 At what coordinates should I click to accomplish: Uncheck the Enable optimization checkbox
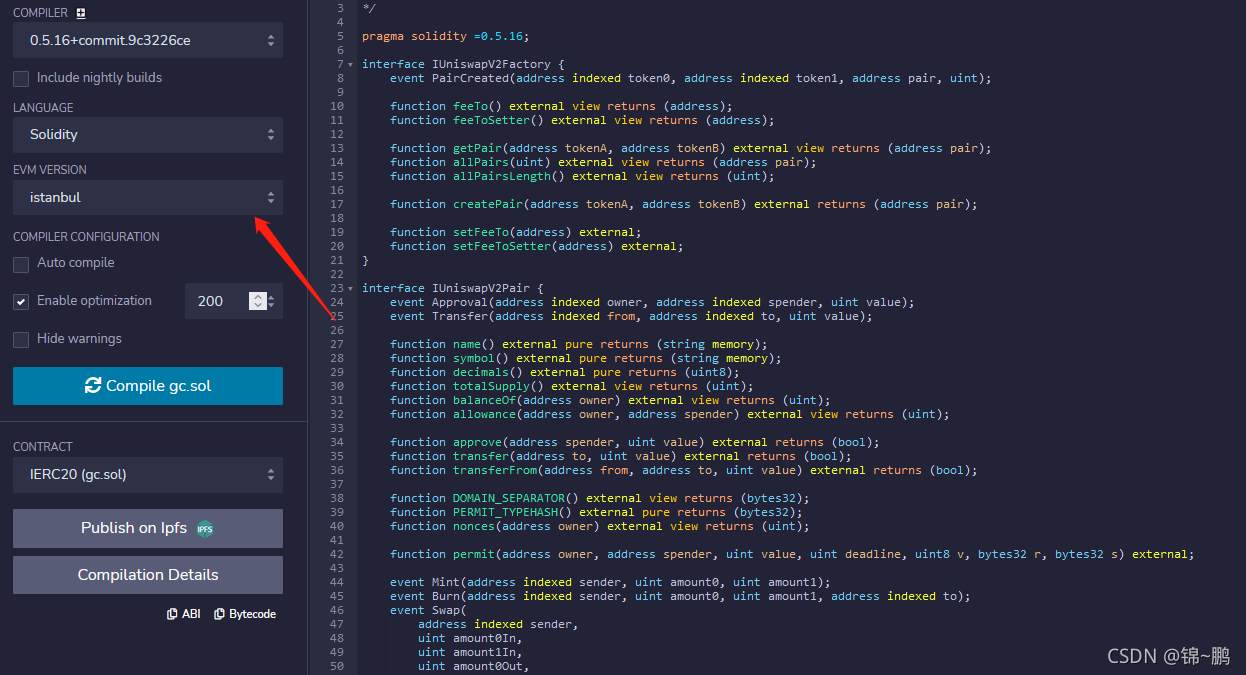coord(21,301)
